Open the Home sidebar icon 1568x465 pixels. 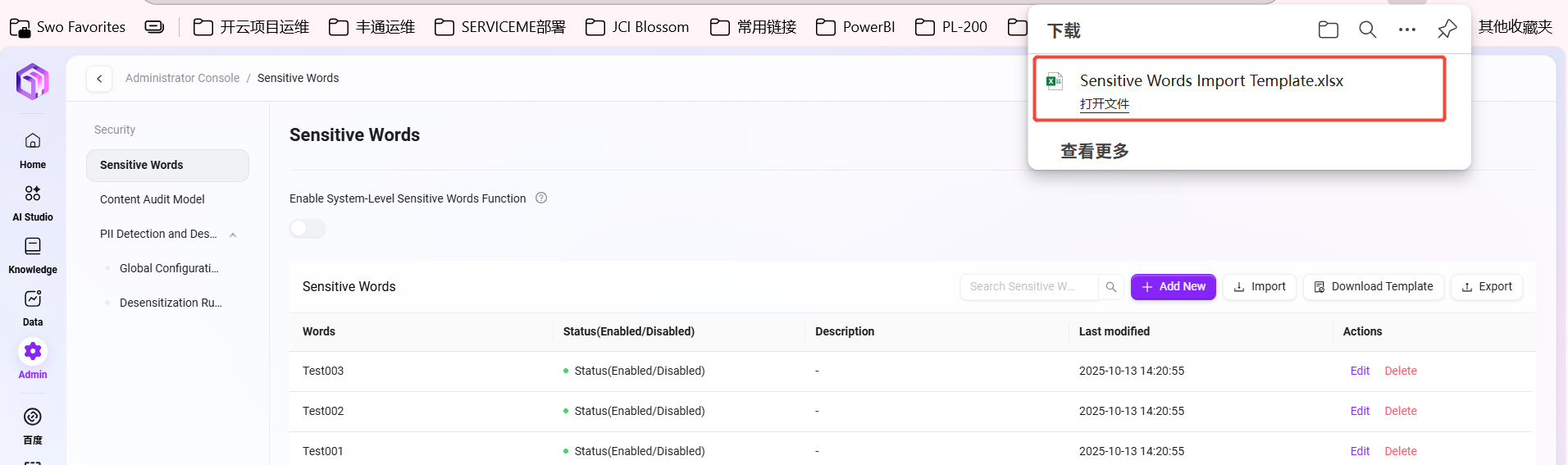coord(33,141)
